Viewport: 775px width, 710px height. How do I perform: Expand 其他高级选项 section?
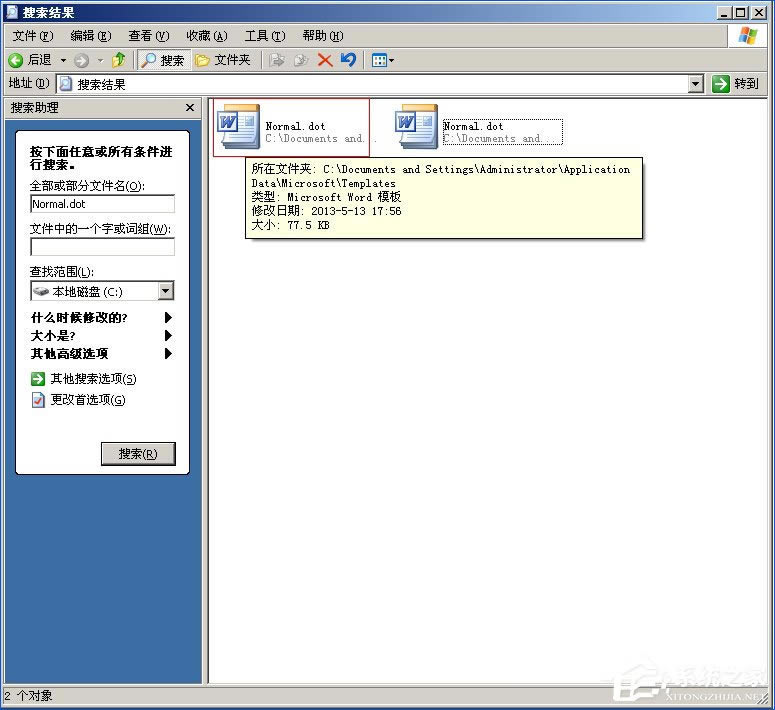pyautogui.click(x=101, y=354)
